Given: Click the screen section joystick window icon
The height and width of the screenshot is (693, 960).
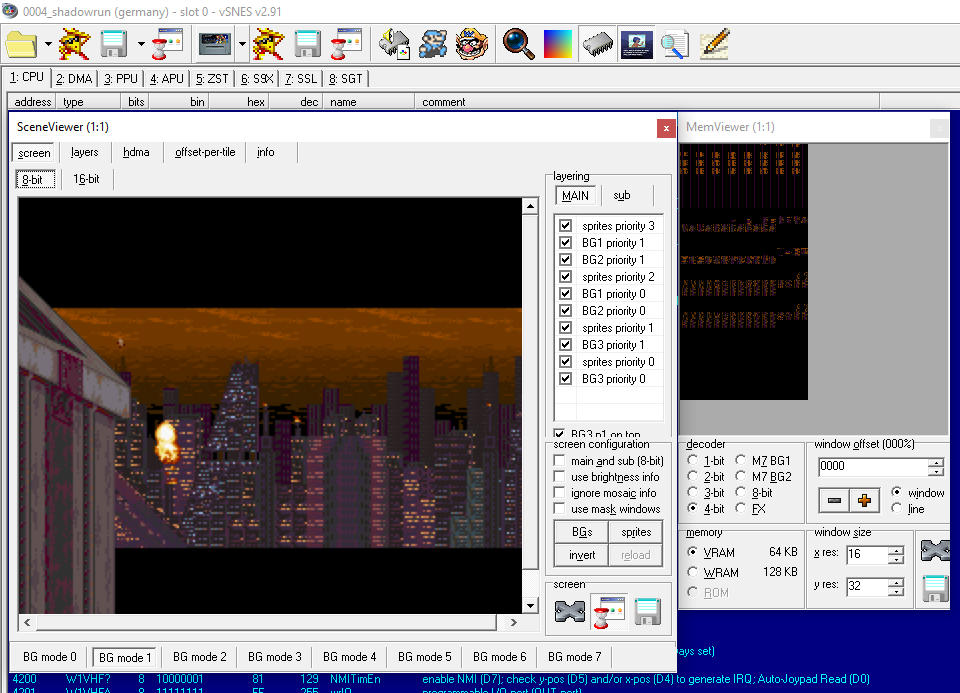Looking at the screenshot, I should (609, 612).
